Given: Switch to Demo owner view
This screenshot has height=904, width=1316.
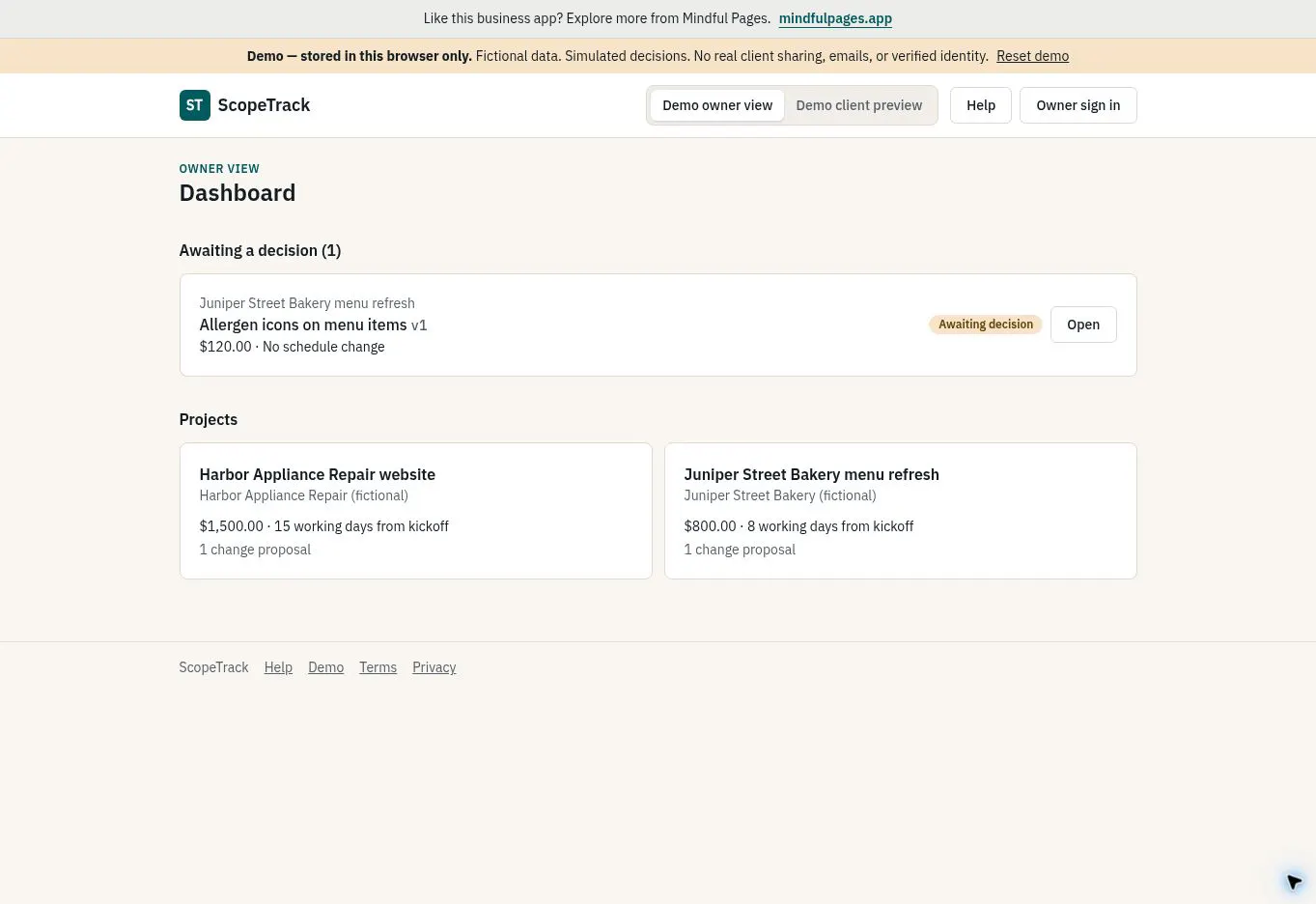Looking at the screenshot, I should [x=717, y=105].
